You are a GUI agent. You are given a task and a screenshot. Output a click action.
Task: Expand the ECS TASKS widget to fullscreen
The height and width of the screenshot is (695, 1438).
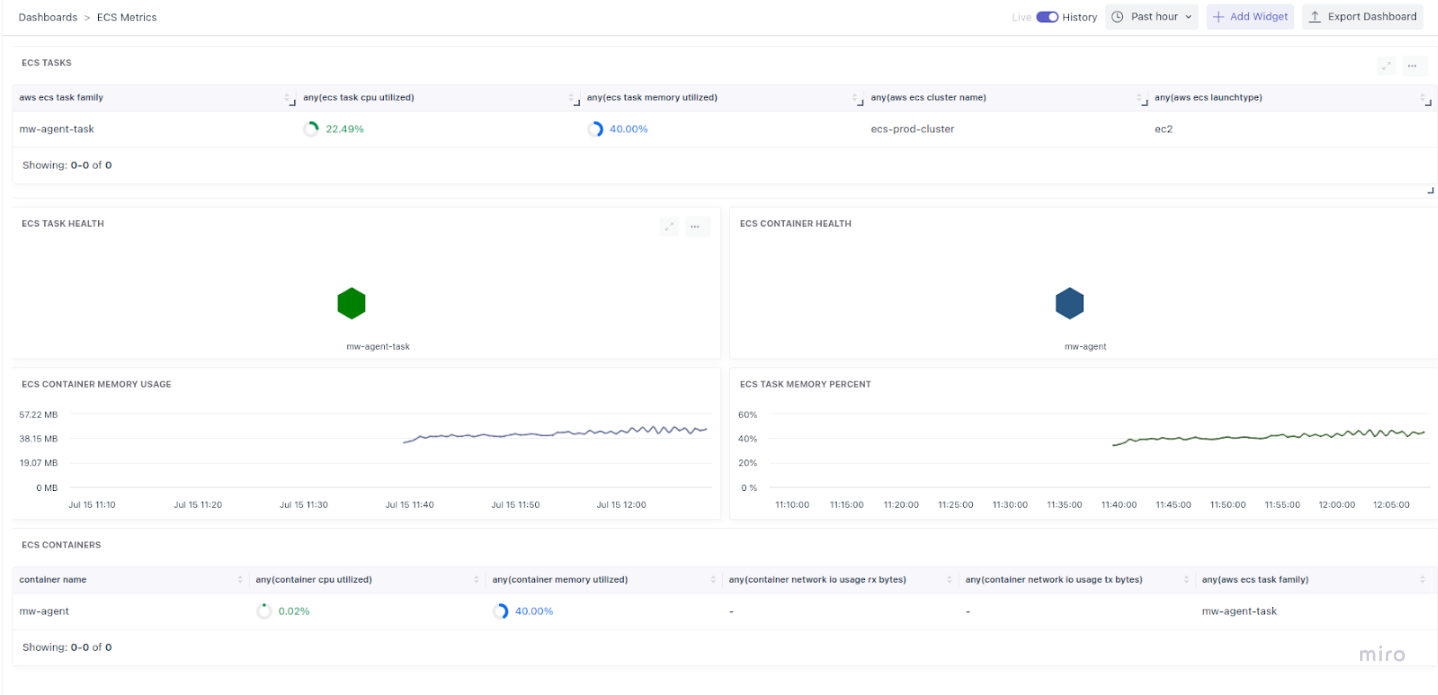1386,65
